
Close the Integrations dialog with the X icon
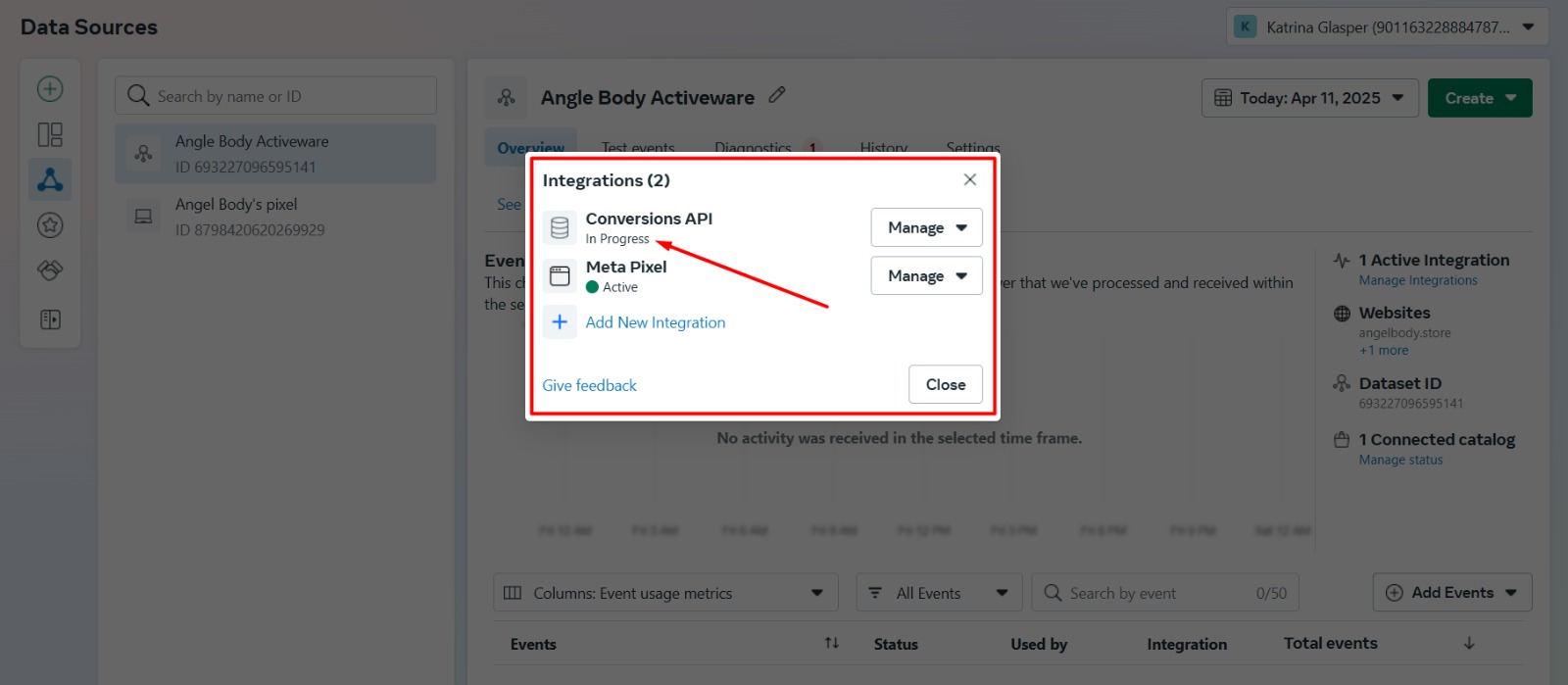(970, 179)
